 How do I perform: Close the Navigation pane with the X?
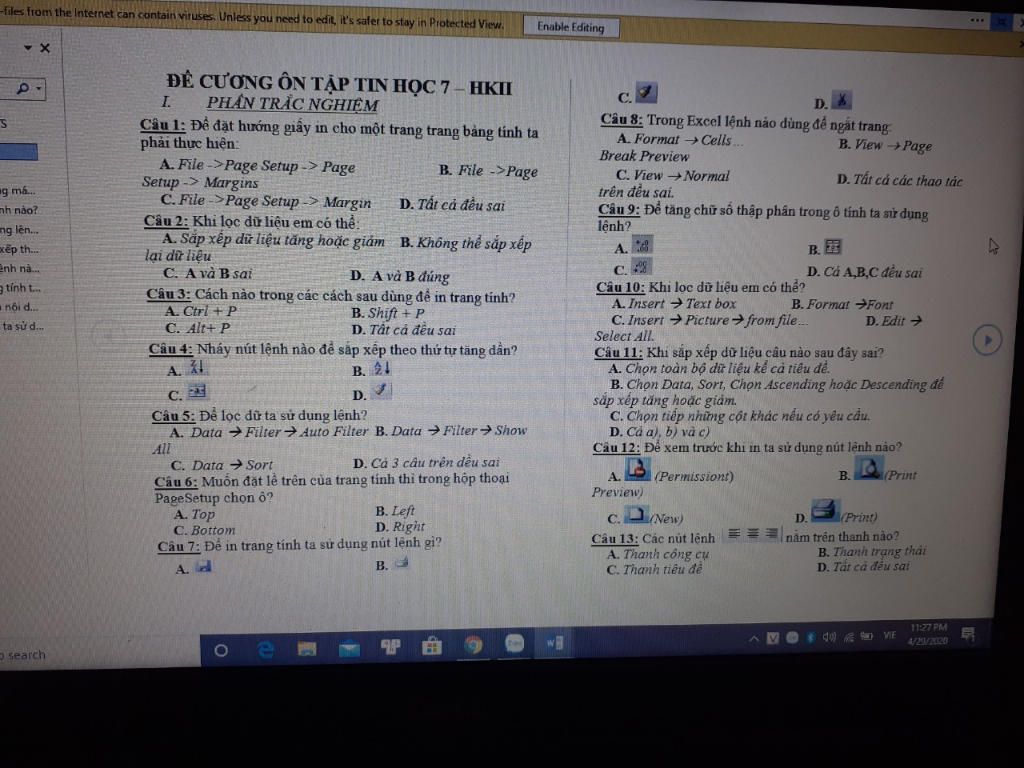click(45, 48)
